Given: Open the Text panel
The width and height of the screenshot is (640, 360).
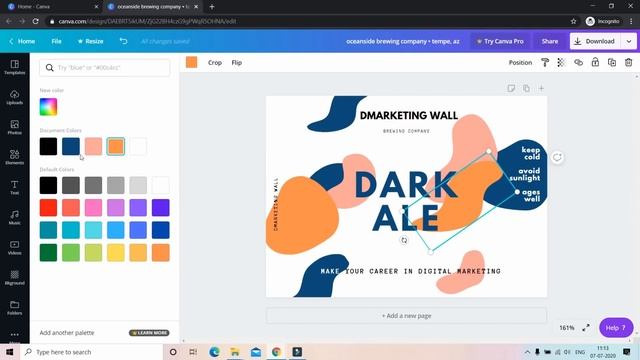Looking at the screenshot, I should click(x=15, y=187).
